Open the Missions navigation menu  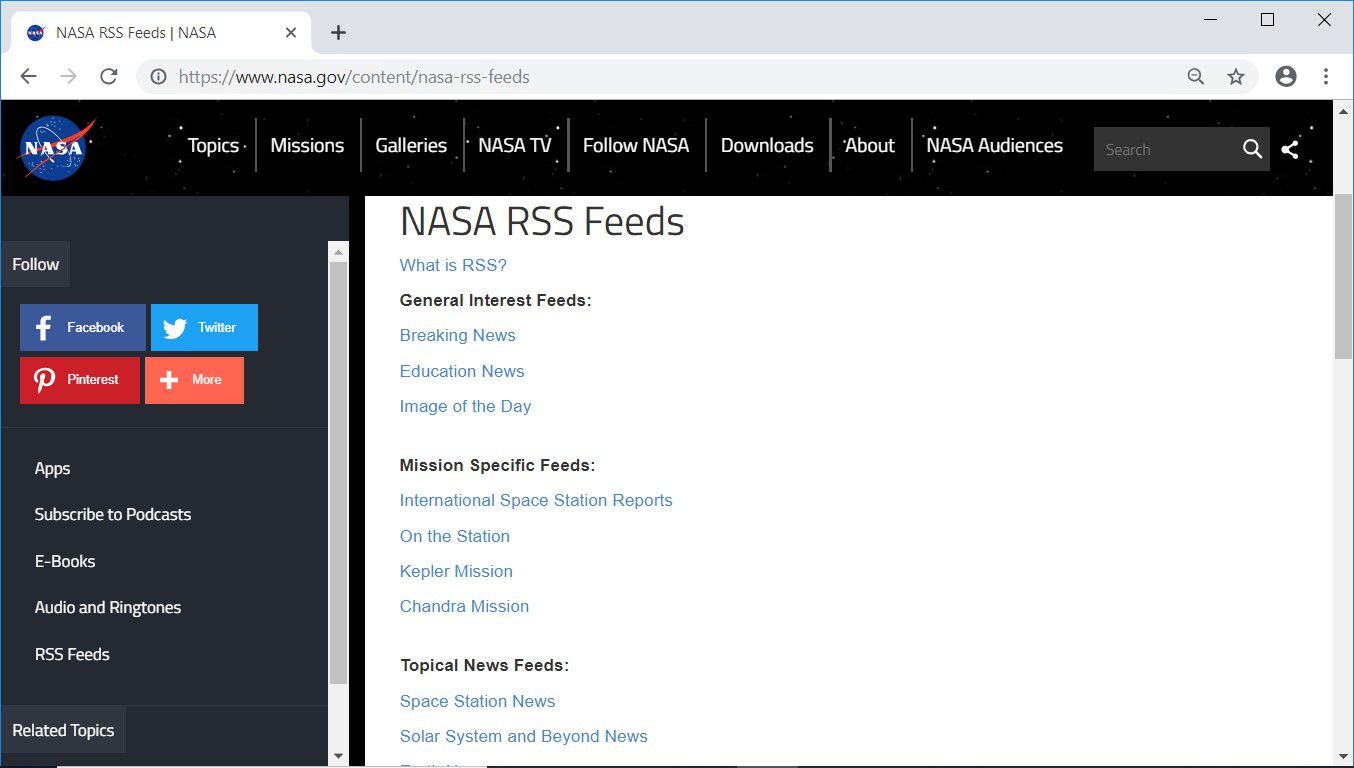pos(307,146)
